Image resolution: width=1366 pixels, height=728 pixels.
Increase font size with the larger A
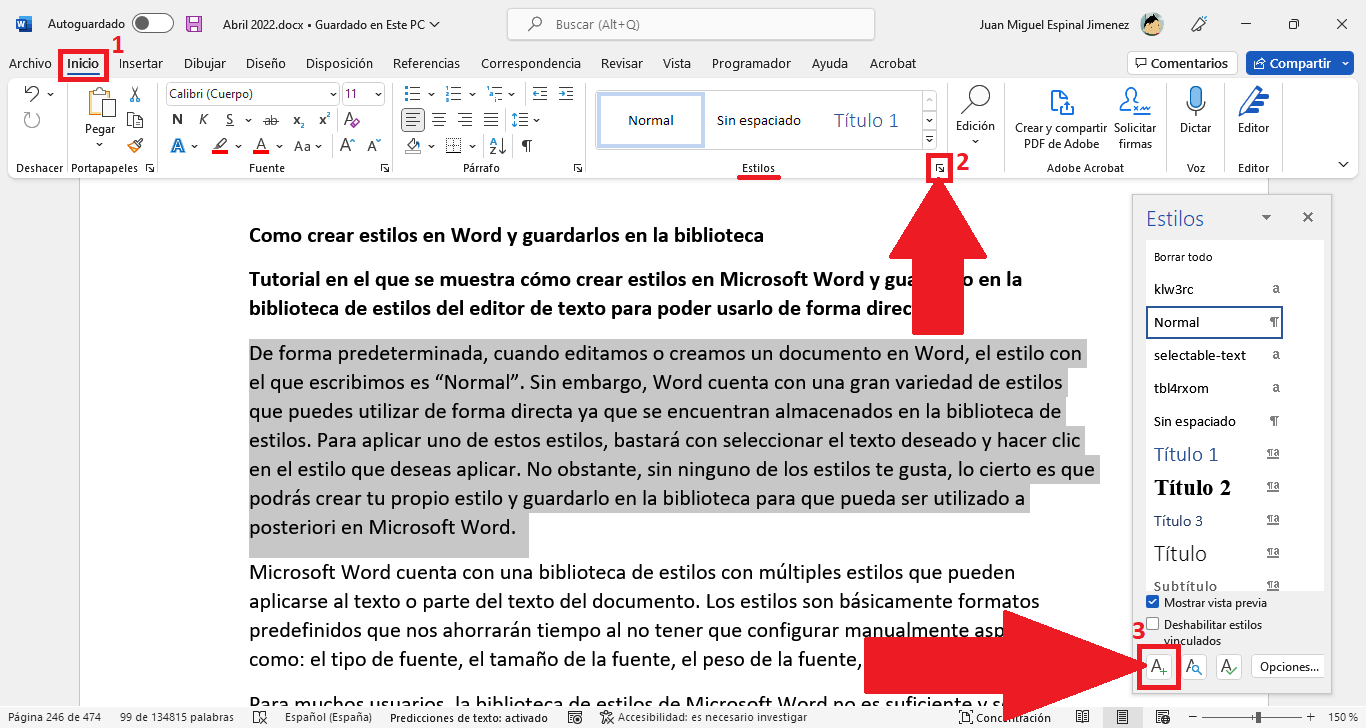tap(347, 145)
